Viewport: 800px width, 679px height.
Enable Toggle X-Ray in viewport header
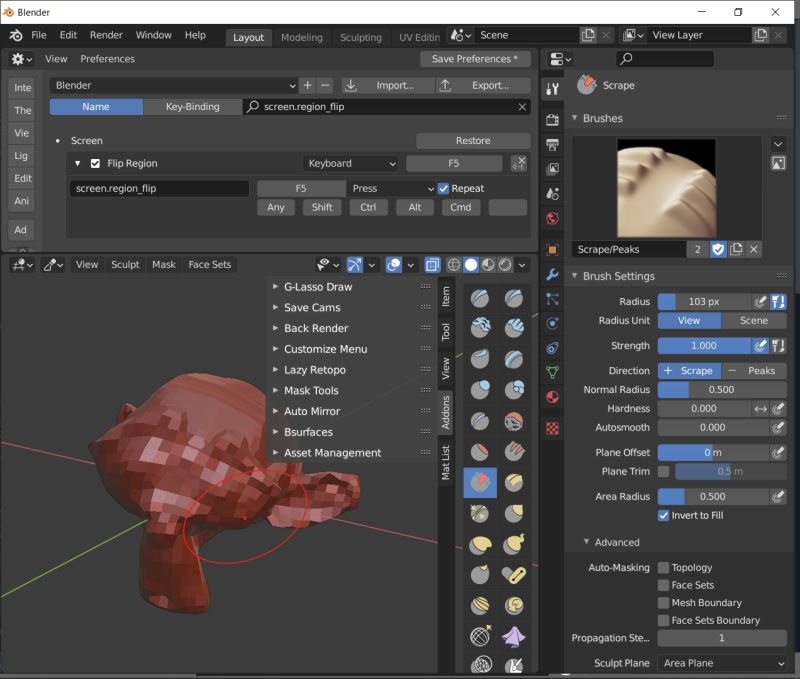(x=433, y=264)
